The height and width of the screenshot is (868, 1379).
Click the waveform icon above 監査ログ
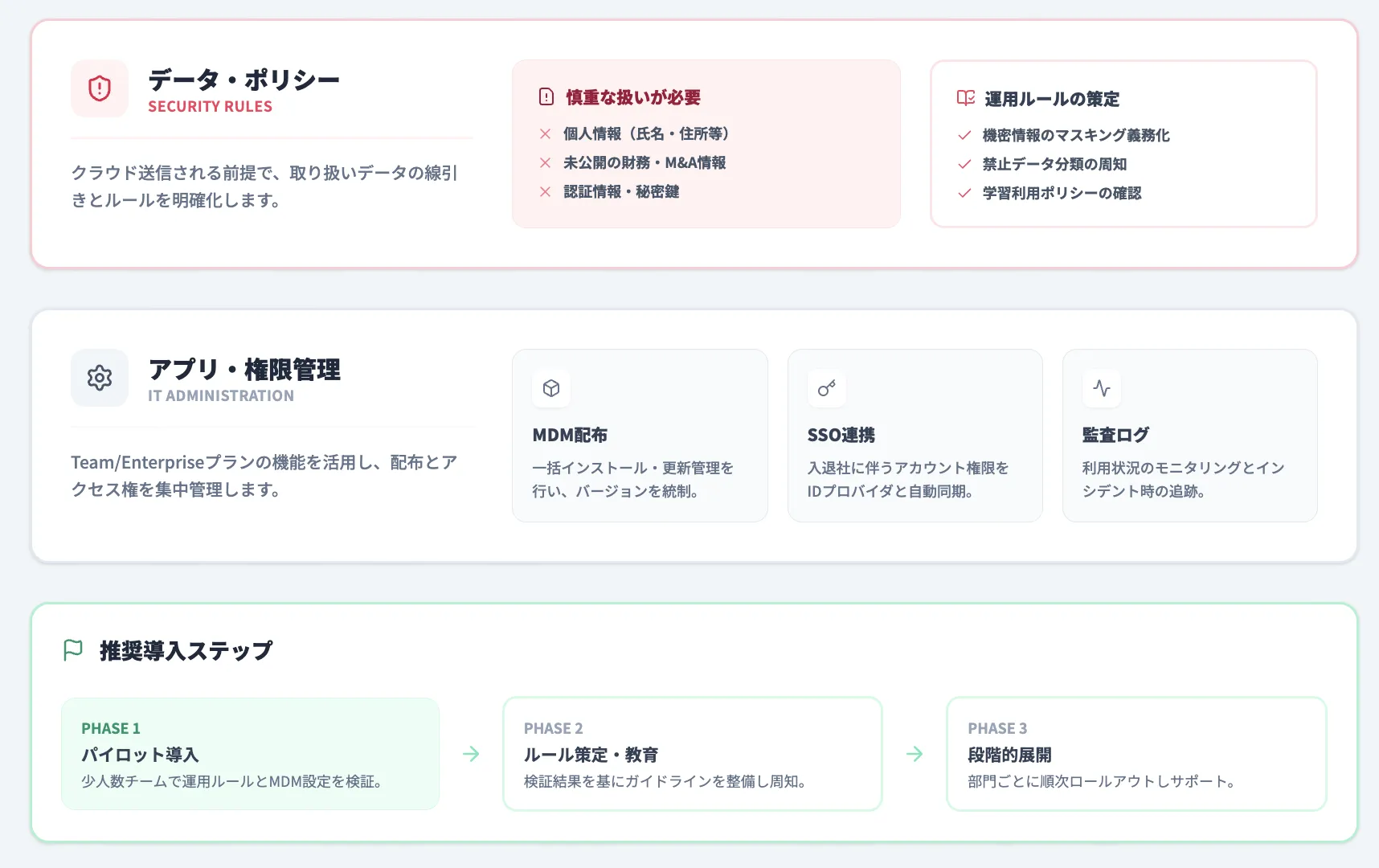coord(1101,388)
